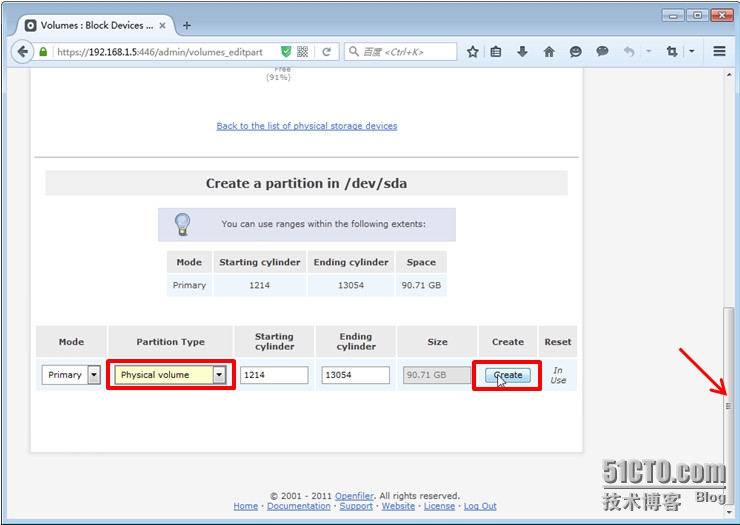
Task: Click the lightbulb hint icon
Action: tap(182, 224)
